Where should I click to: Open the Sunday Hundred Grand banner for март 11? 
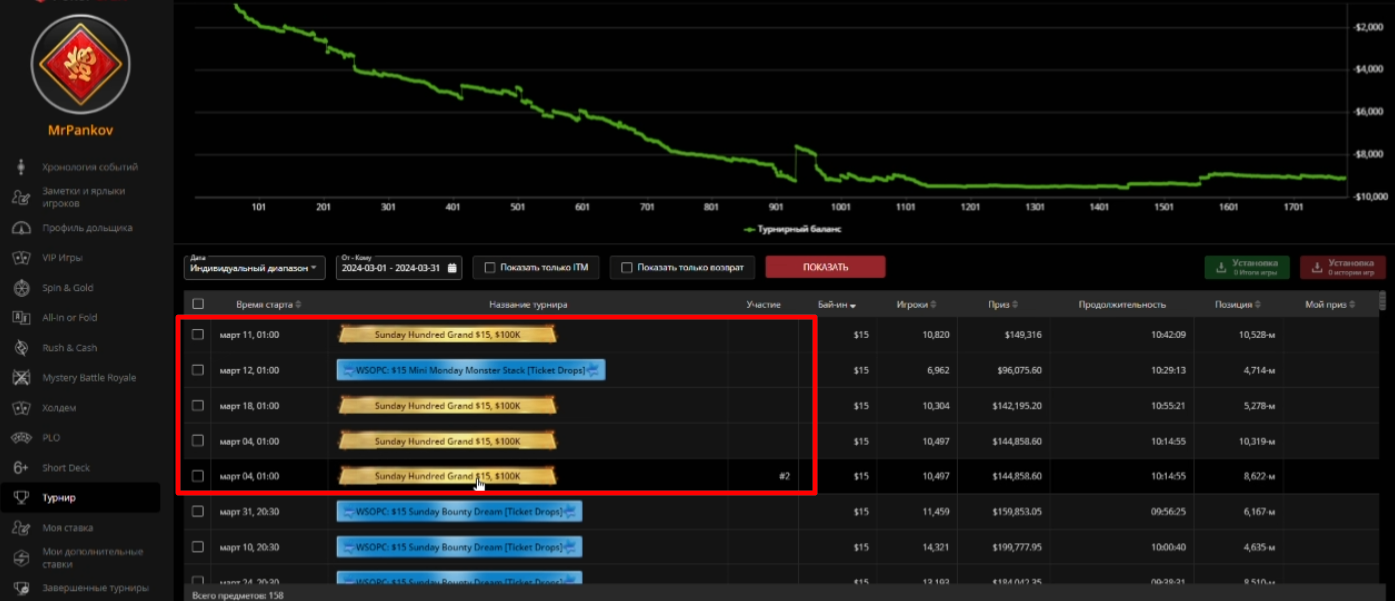click(x=447, y=334)
